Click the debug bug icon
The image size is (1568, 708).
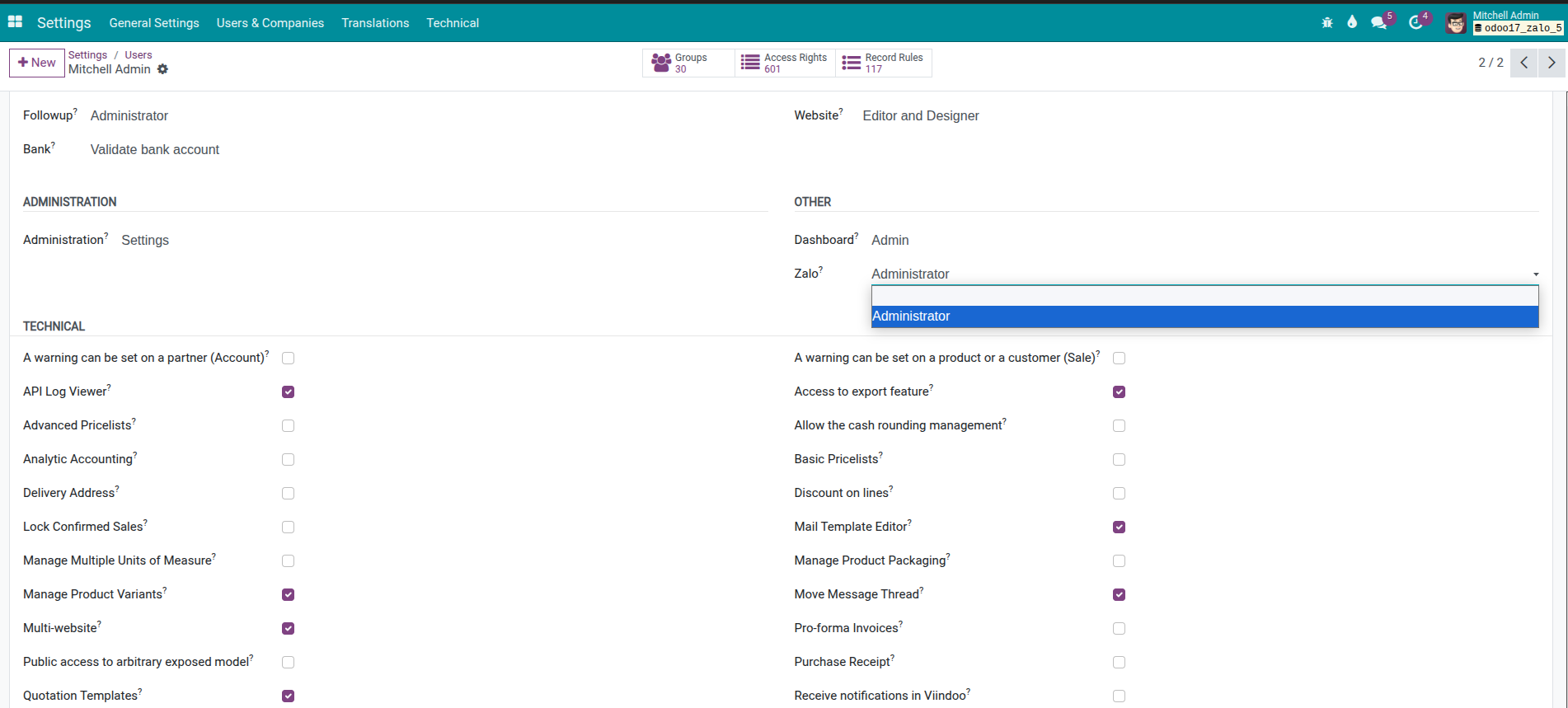pyautogui.click(x=1327, y=22)
